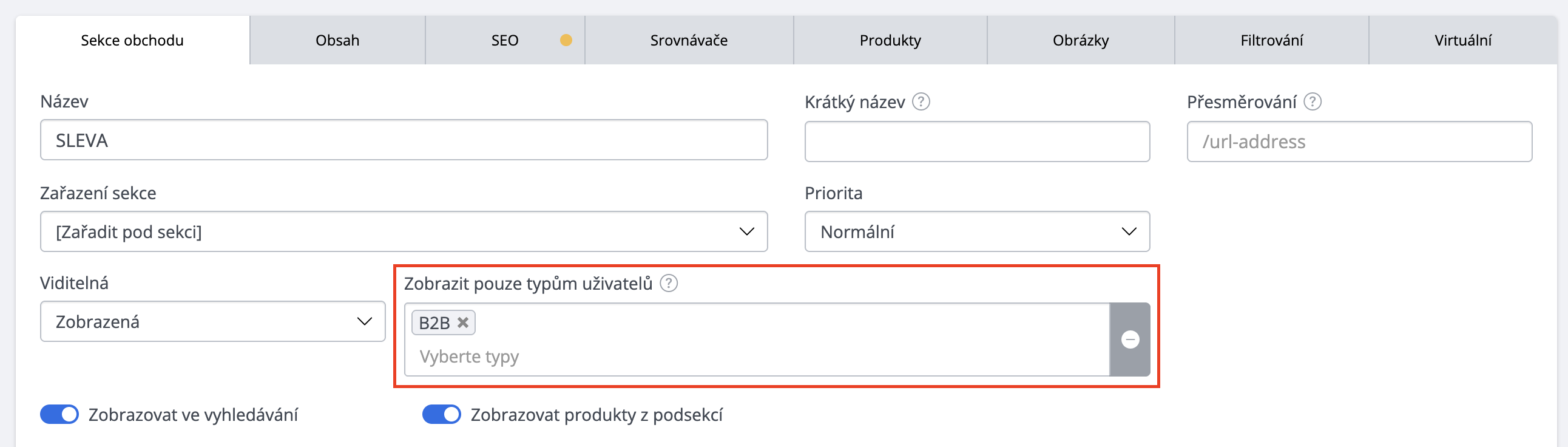The width and height of the screenshot is (1568, 447).
Task: Focus the Přesměrování URL address field
Action: tap(1359, 142)
